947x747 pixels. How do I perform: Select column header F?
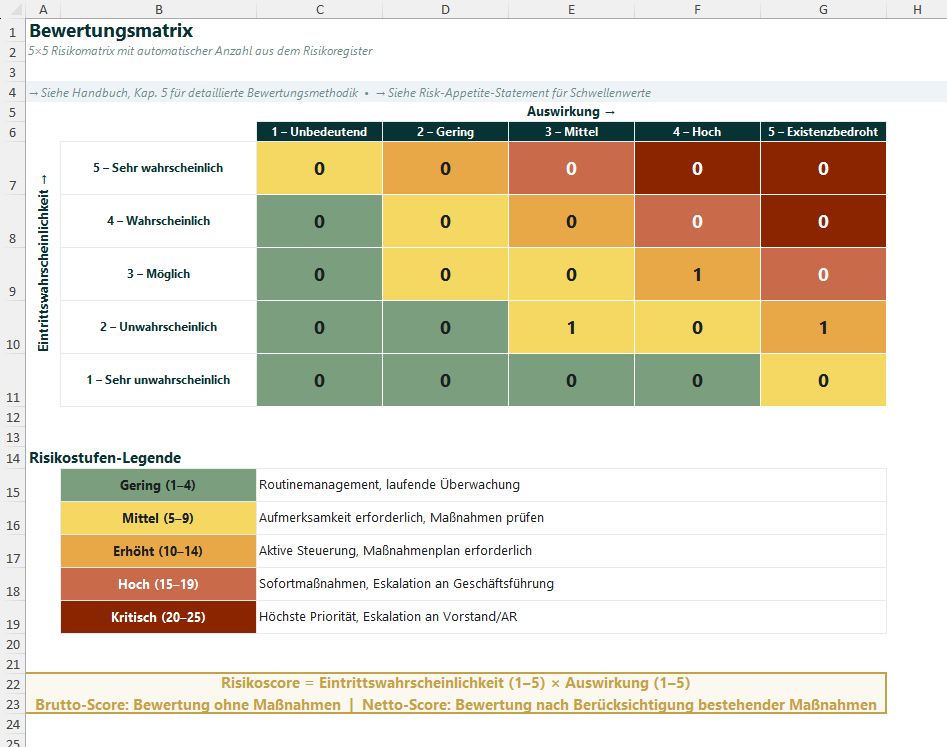(697, 9)
